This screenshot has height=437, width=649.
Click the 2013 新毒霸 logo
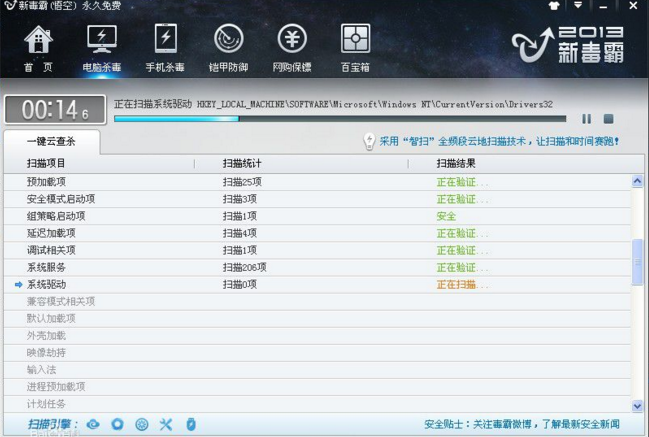[568, 45]
